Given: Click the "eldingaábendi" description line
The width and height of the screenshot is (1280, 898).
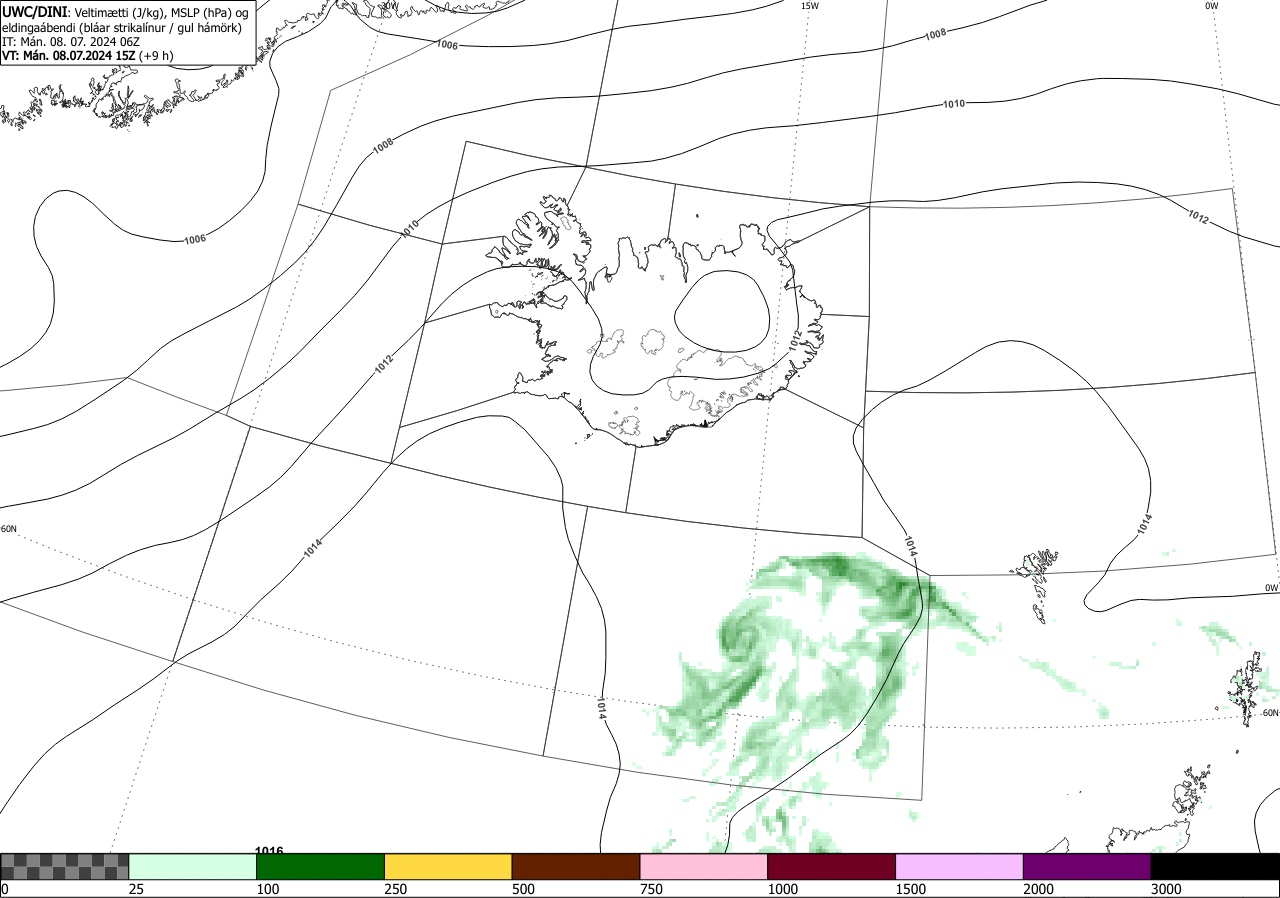Looking at the screenshot, I should pyautogui.click(x=122, y=27).
